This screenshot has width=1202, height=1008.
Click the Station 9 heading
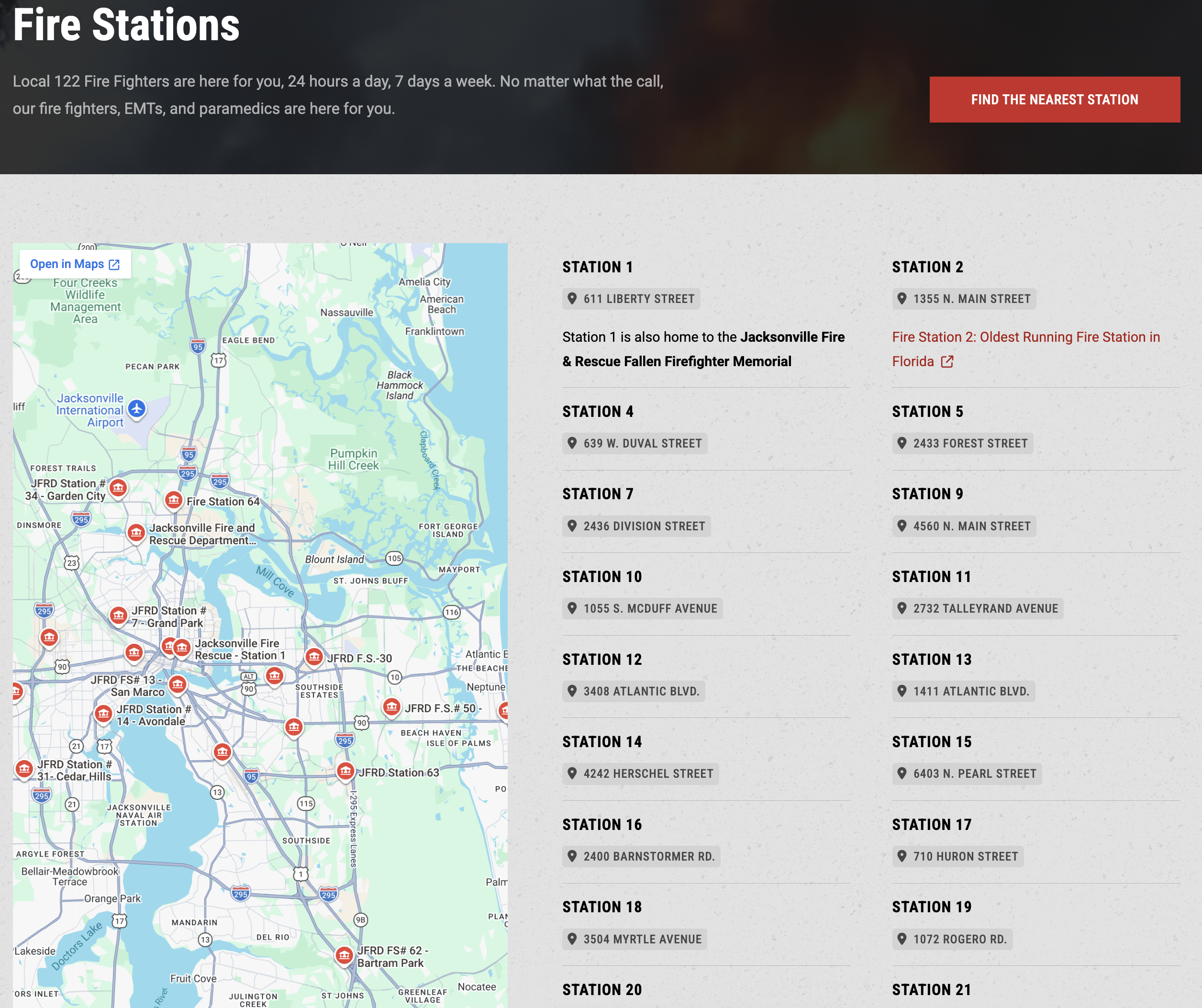click(927, 494)
